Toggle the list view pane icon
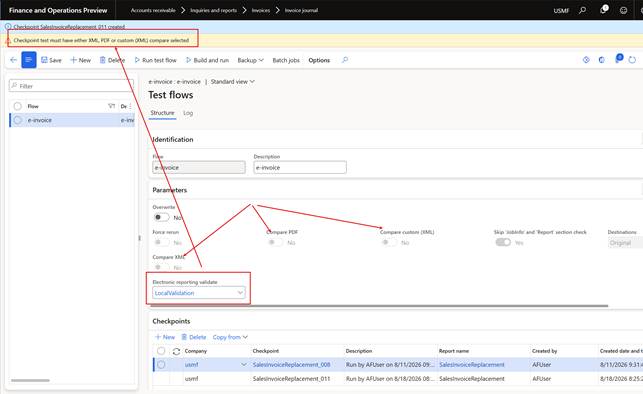 click(x=29, y=60)
